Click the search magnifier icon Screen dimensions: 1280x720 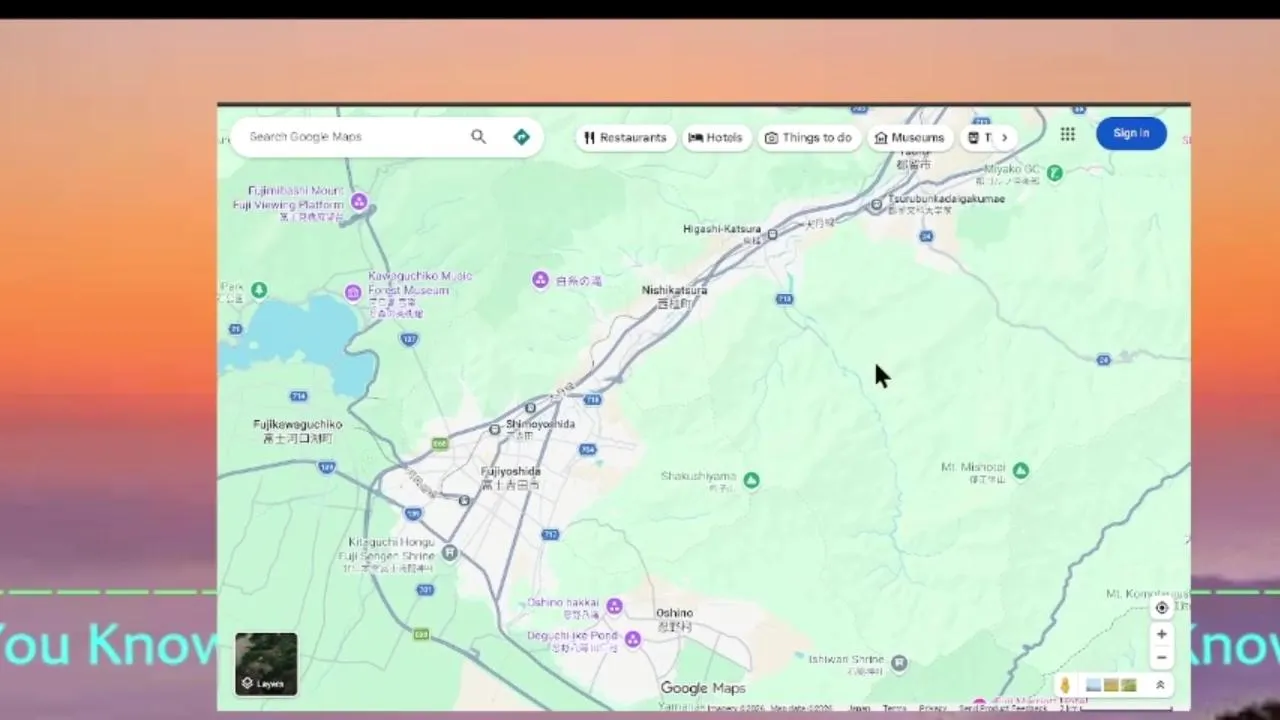tap(478, 137)
